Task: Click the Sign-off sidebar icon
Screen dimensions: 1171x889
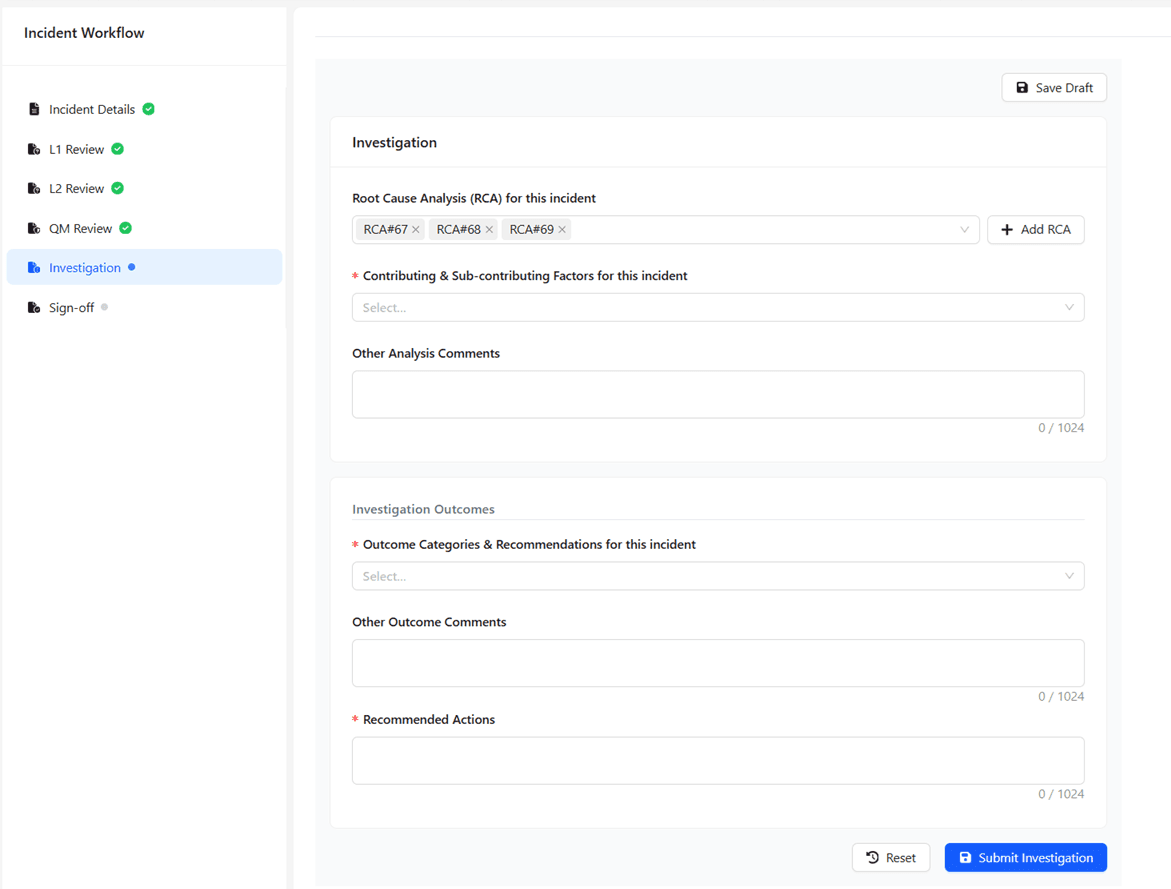Action: [x=34, y=308]
